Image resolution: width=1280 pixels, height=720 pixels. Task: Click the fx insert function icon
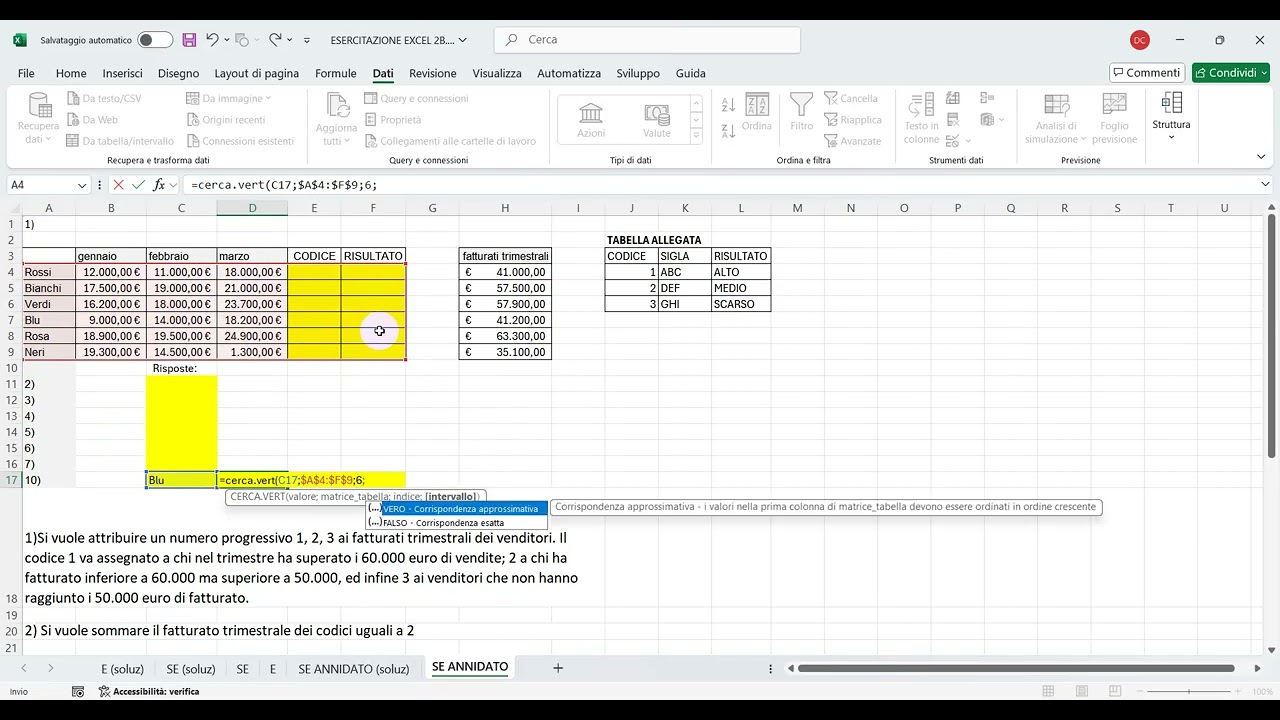[159, 185]
